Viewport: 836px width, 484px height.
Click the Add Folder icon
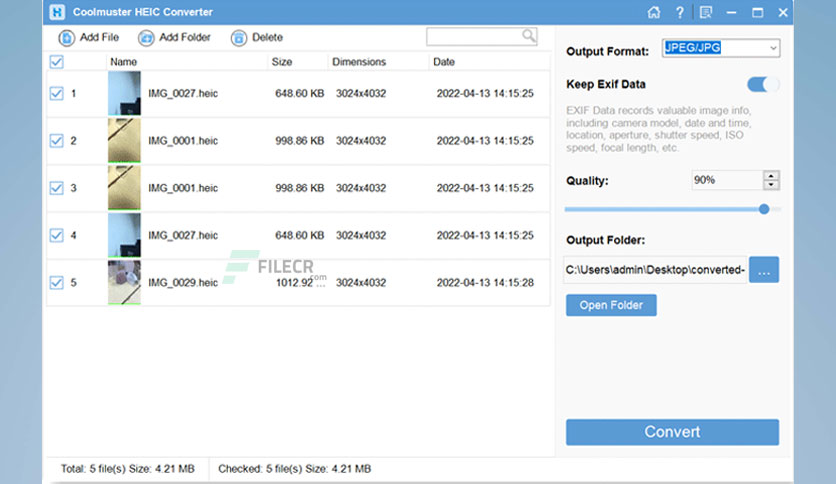(x=146, y=38)
